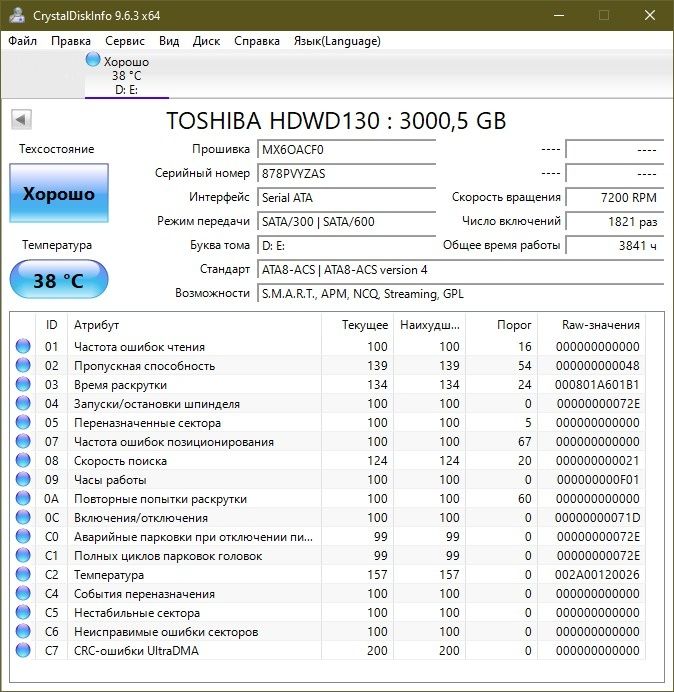
Task: Click the Интерфейс field Serial ATA
Action: coord(346,197)
